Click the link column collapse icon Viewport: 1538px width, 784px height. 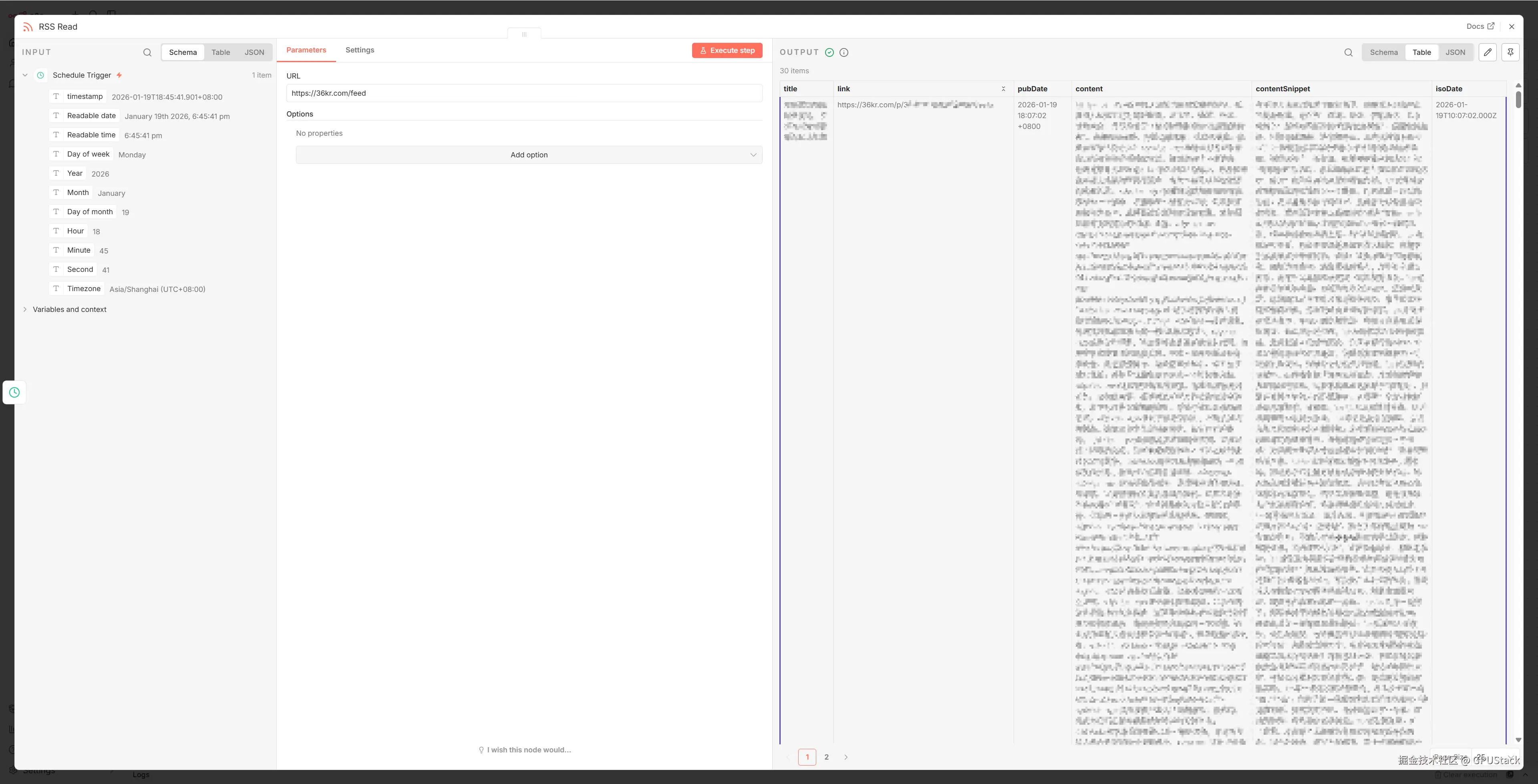click(x=1003, y=89)
